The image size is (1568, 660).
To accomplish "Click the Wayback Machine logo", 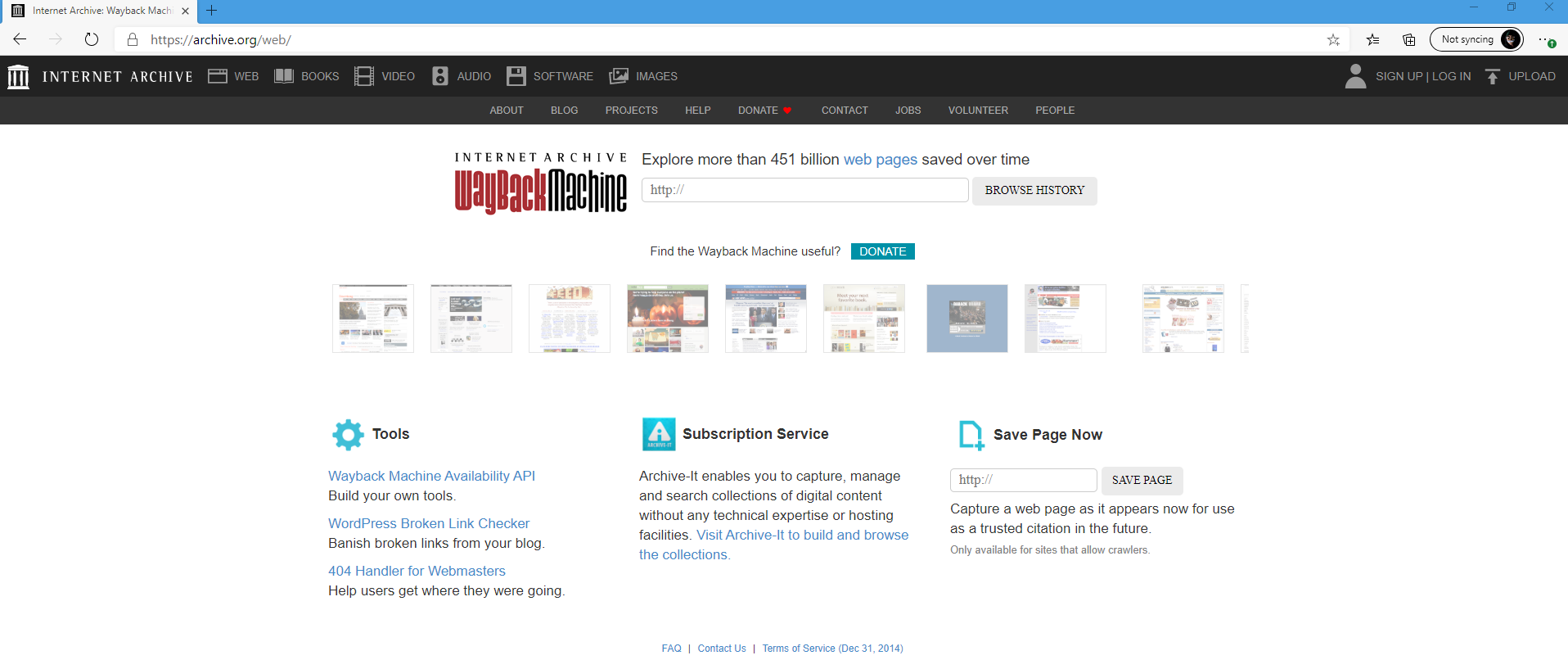I will click(541, 183).
